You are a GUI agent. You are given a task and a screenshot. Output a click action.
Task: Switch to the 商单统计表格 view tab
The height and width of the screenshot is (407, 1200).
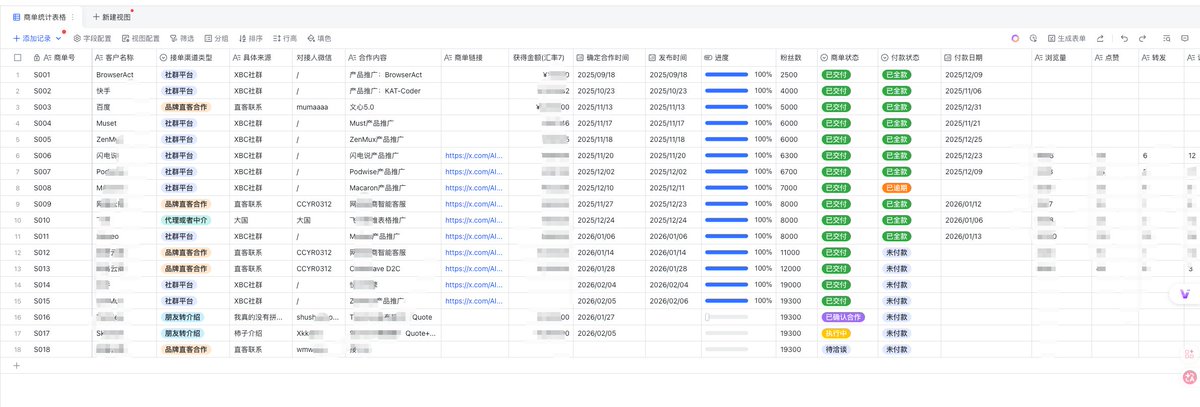[42, 17]
